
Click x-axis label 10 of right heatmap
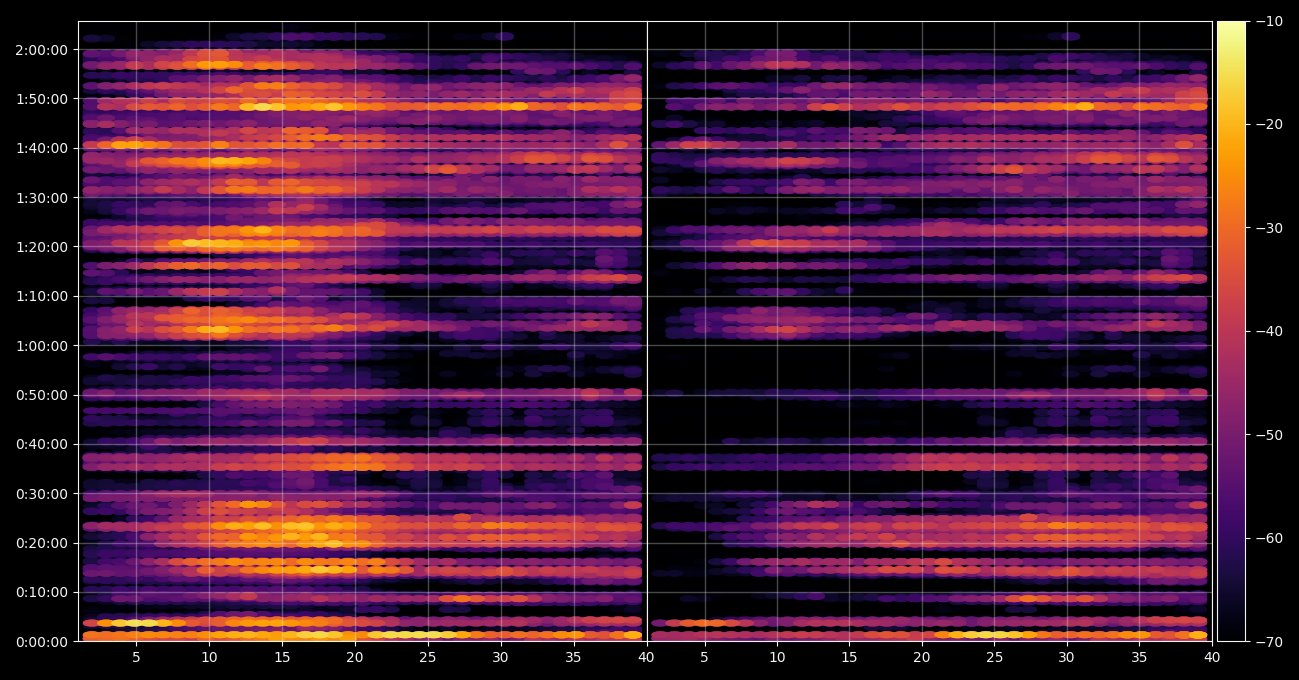click(x=776, y=657)
